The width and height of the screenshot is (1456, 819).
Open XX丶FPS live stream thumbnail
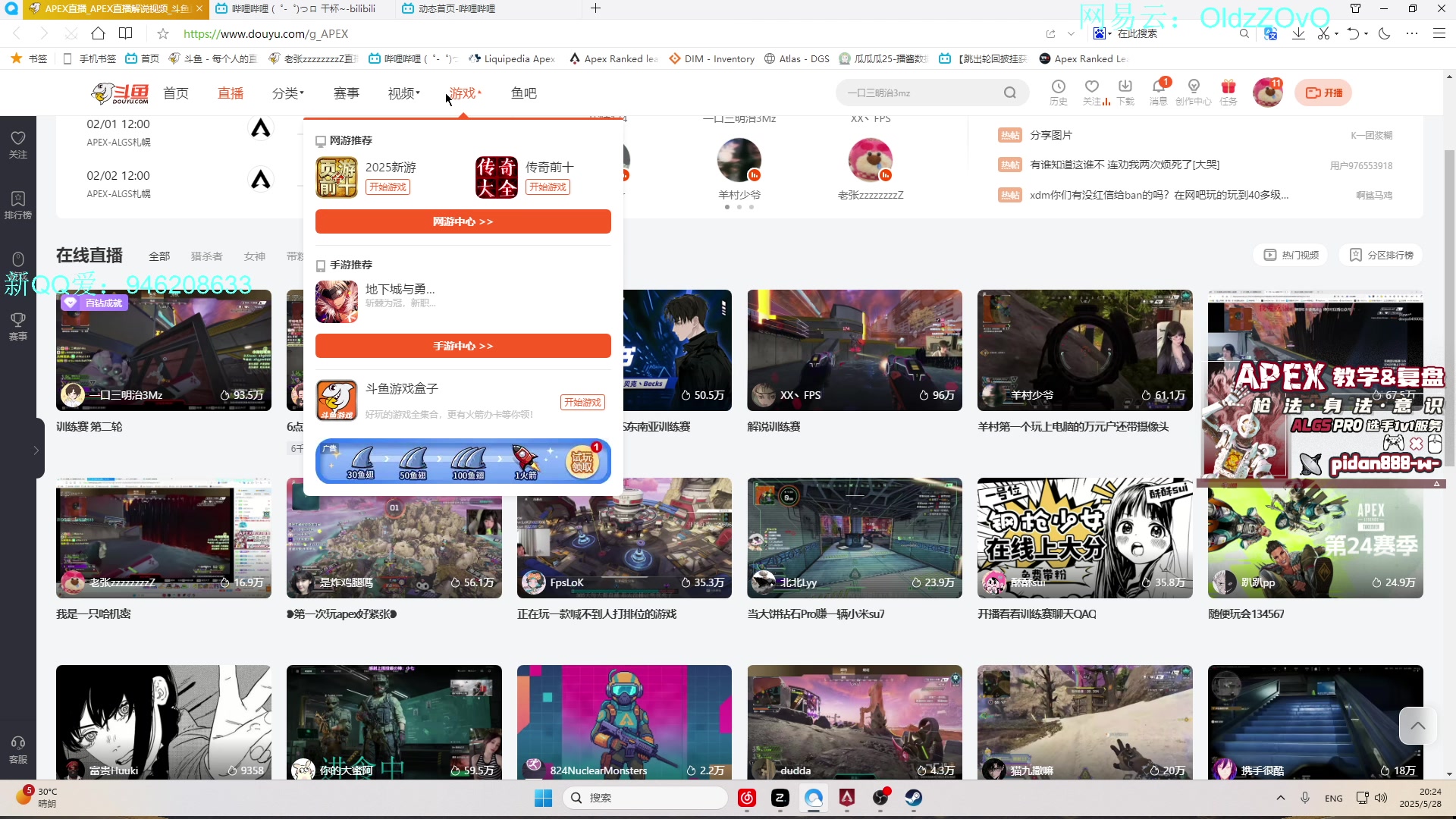[x=855, y=350]
